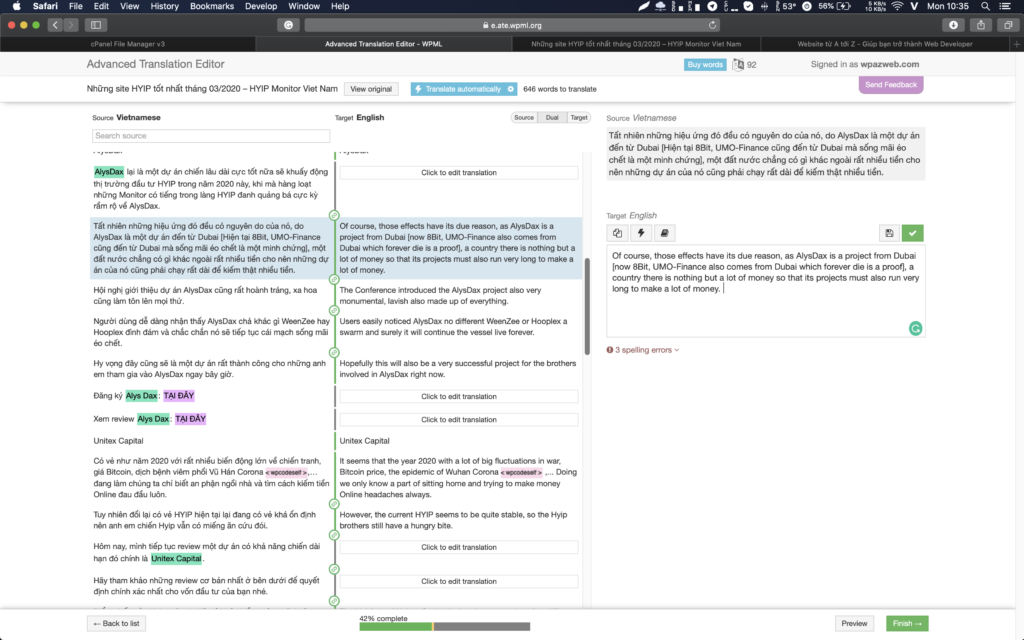Add a new Safari tab with plus
This screenshot has width=1024, height=640.
click(x=1017, y=44)
